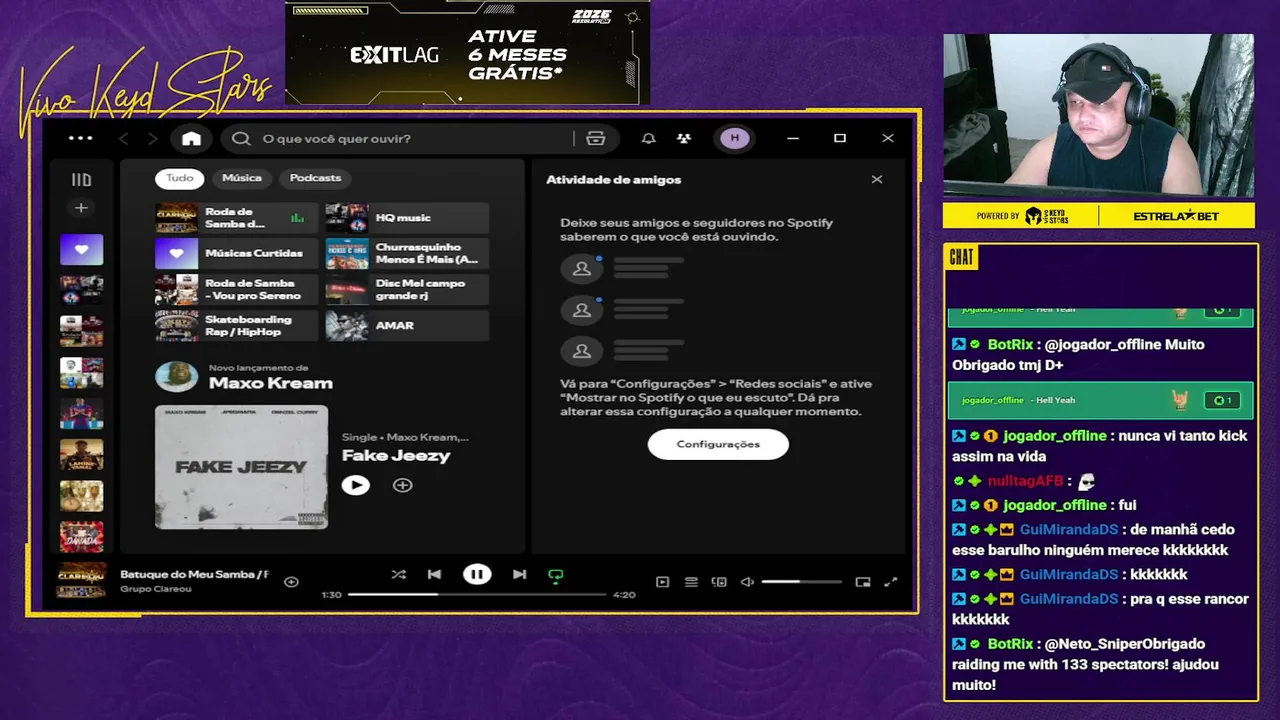Screen dimensions: 1280x720
Task: Skip to the previous track
Action: click(x=434, y=574)
